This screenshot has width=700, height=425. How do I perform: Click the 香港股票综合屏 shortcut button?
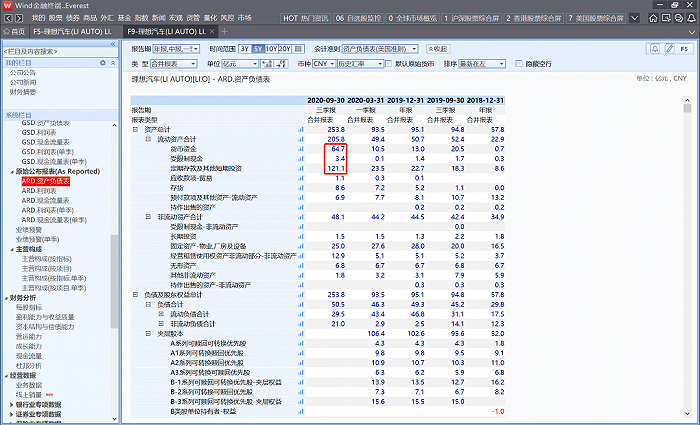click(534, 18)
